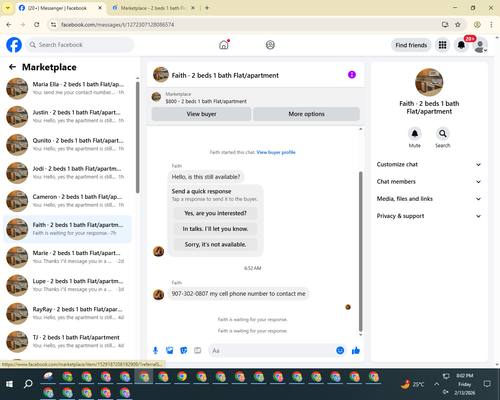The image size is (500, 400).
Task: Expand the Privacy & support section
Action: click(x=429, y=216)
